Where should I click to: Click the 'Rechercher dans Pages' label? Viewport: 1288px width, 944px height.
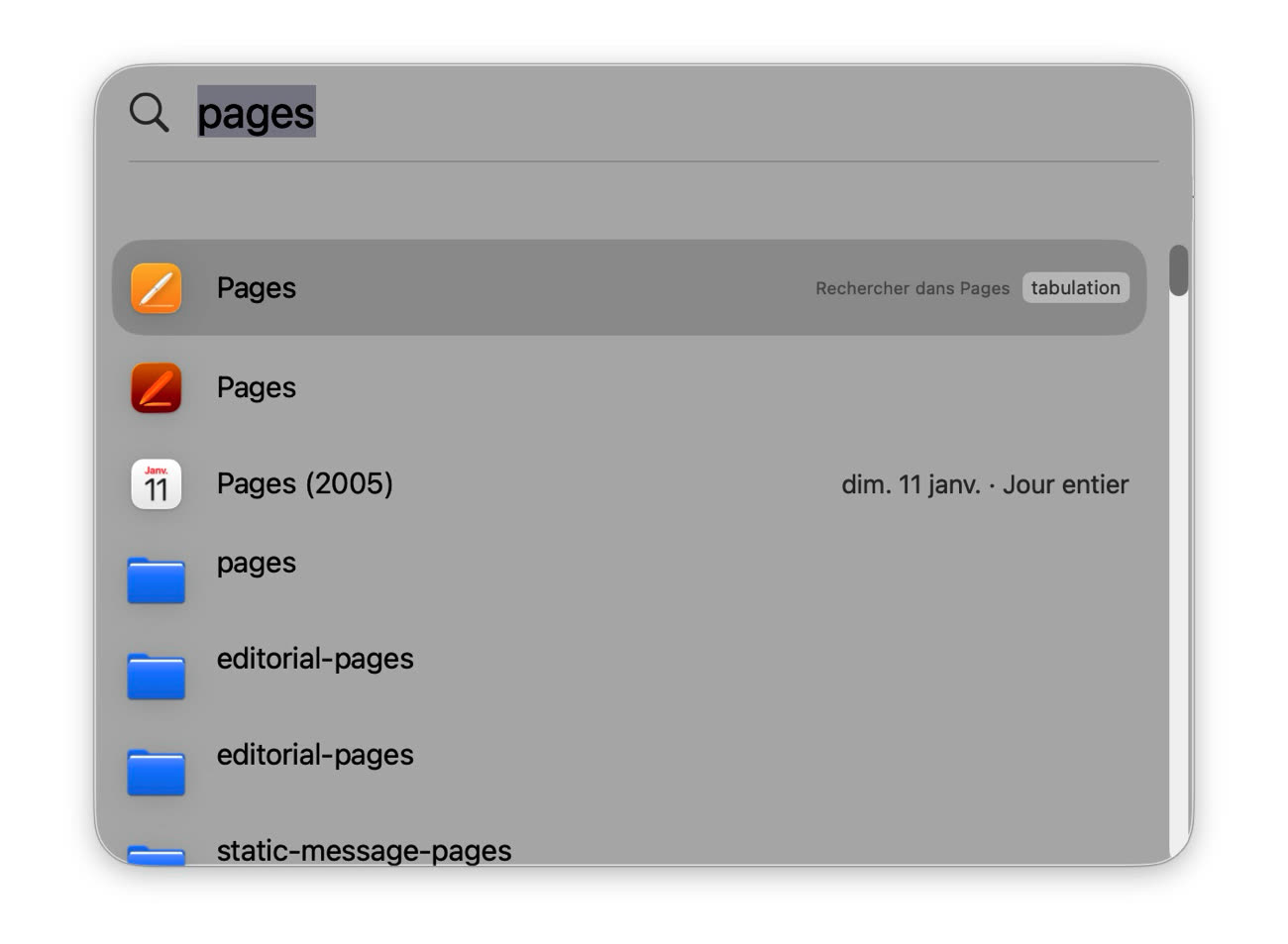pyautogui.click(x=912, y=288)
